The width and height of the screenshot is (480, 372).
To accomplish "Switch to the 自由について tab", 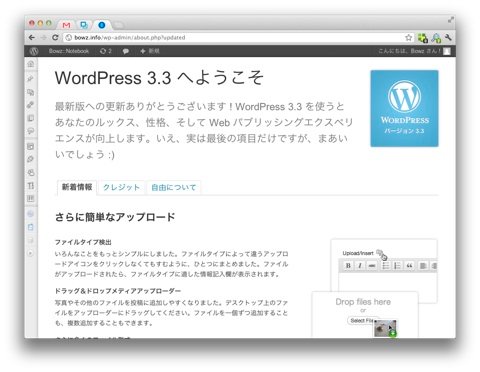I will pos(173,187).
